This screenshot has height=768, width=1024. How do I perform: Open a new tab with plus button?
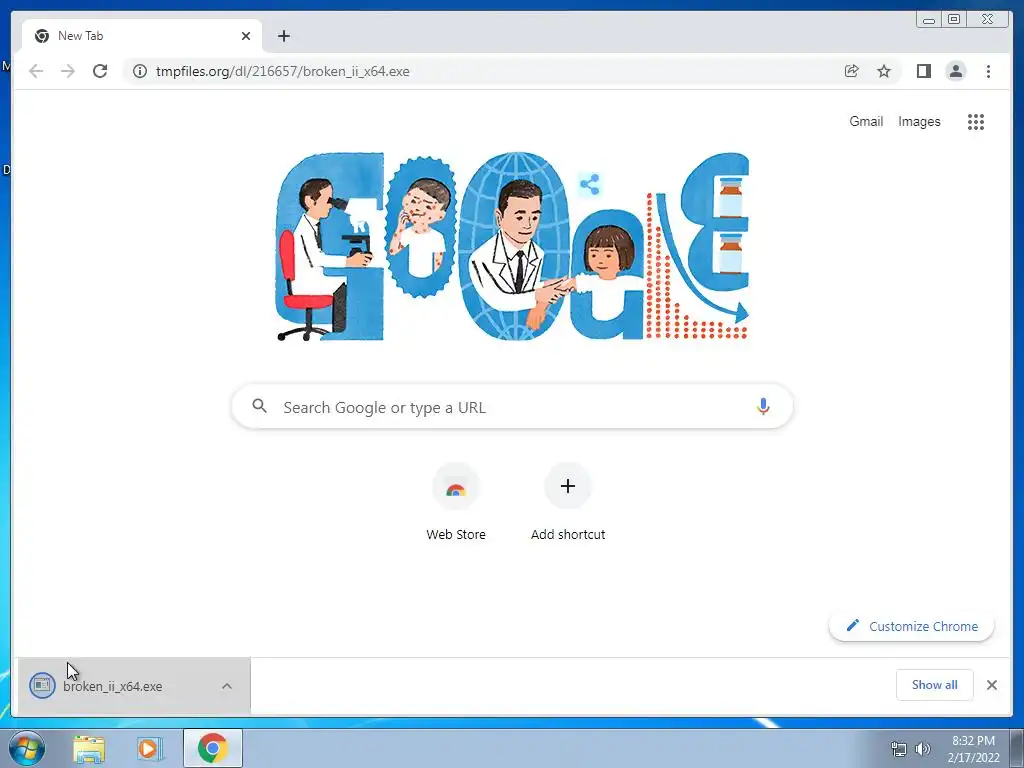coord(283,36)
